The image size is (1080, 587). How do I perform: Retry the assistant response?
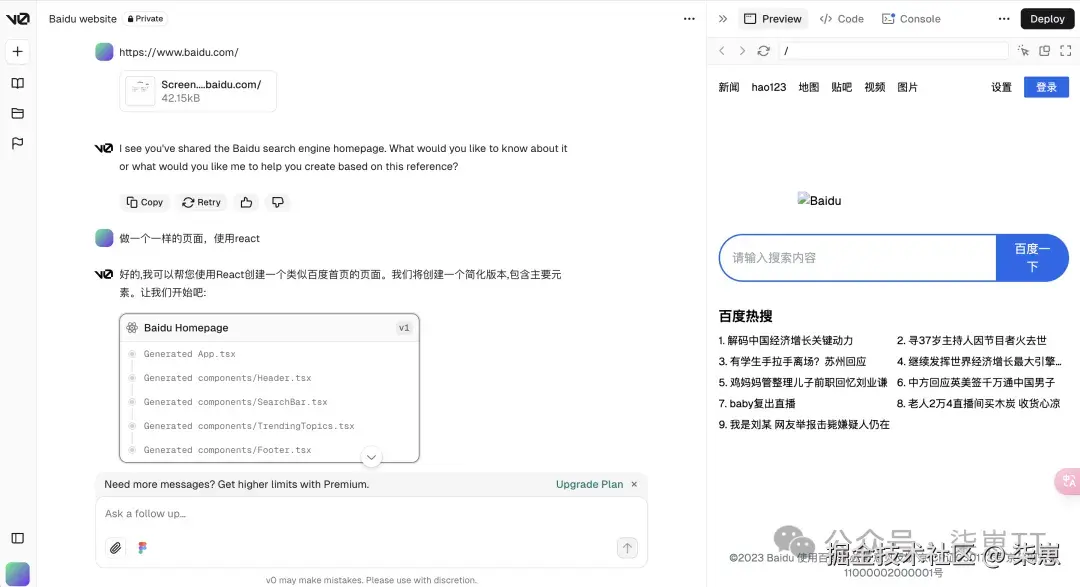click(201, 202)
